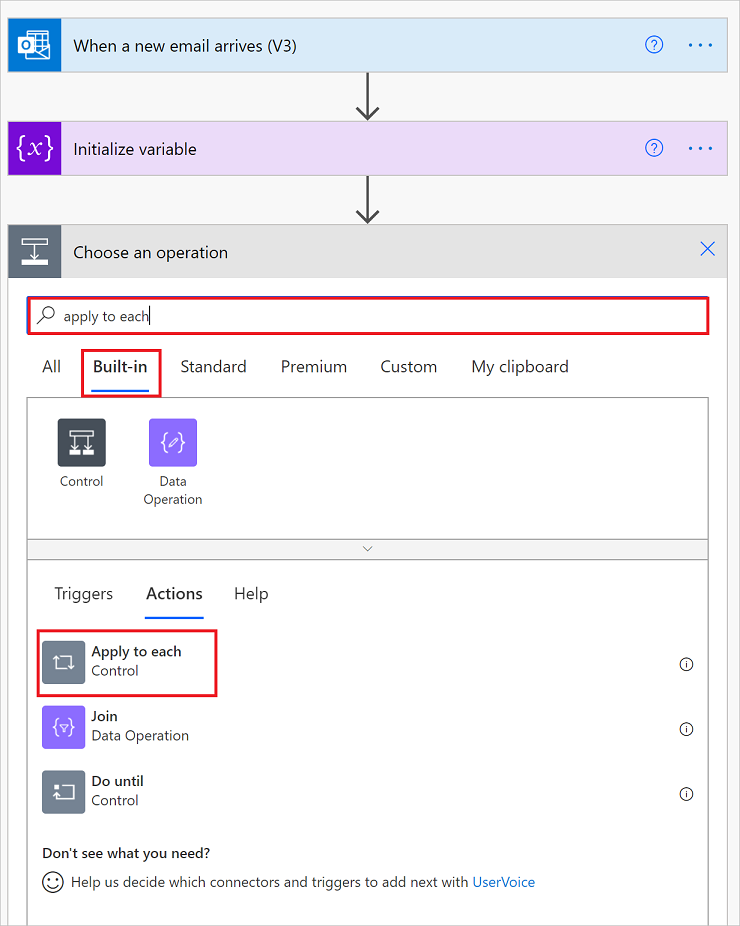Open the UserVoice link
Screen dimensions: 740x926
click(503, 882)
